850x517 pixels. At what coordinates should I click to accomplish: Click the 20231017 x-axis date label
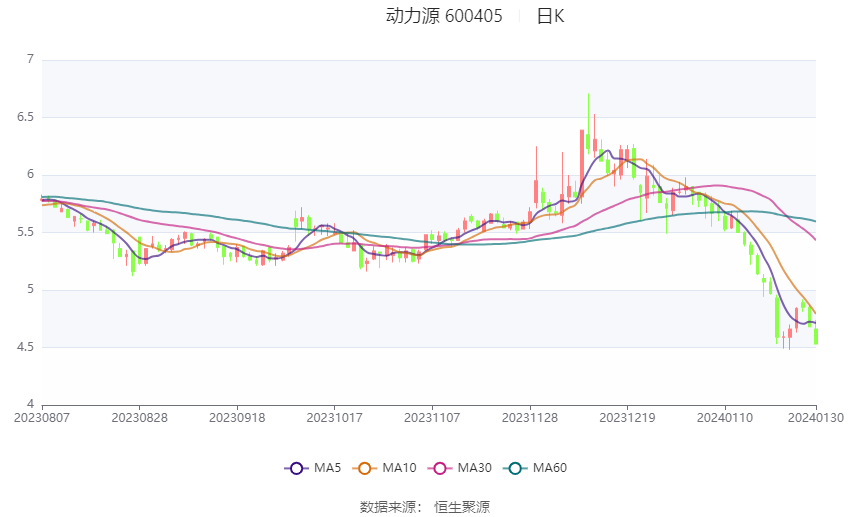point(334,418)
